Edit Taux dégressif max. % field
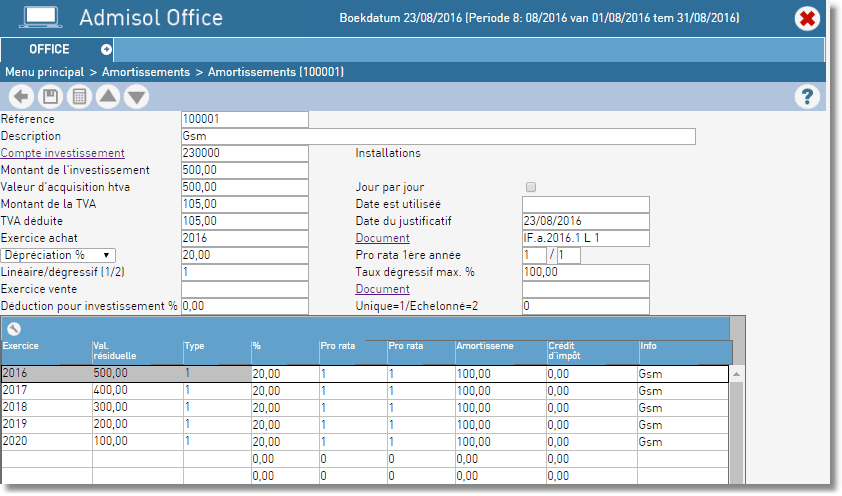 [x=586, y=272]
